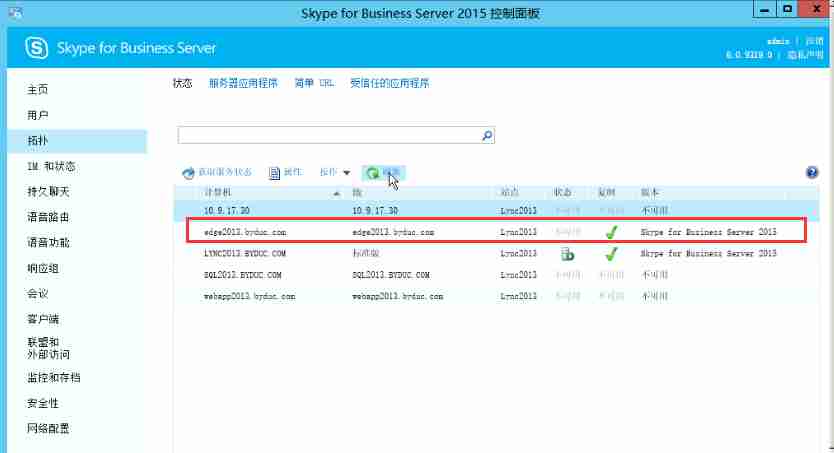Screen dimensions: 834x453
Task: Select computer LYNC2013.BYDUC.COM in the list
Action: click(245, 254)
